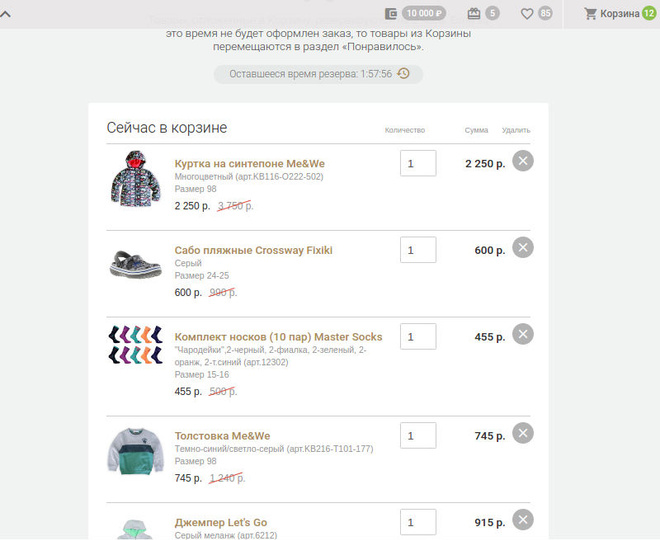Open the Корзина cart icon
660x540 pixels.
[591, 14]
